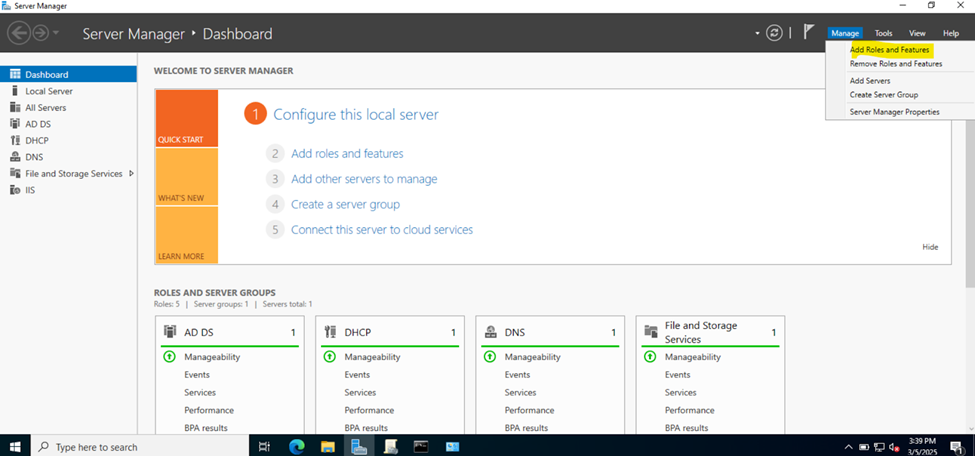Select the WHAT'S NEW tile
The height and width of the screenshot is (456, 975).
(187, 177)
